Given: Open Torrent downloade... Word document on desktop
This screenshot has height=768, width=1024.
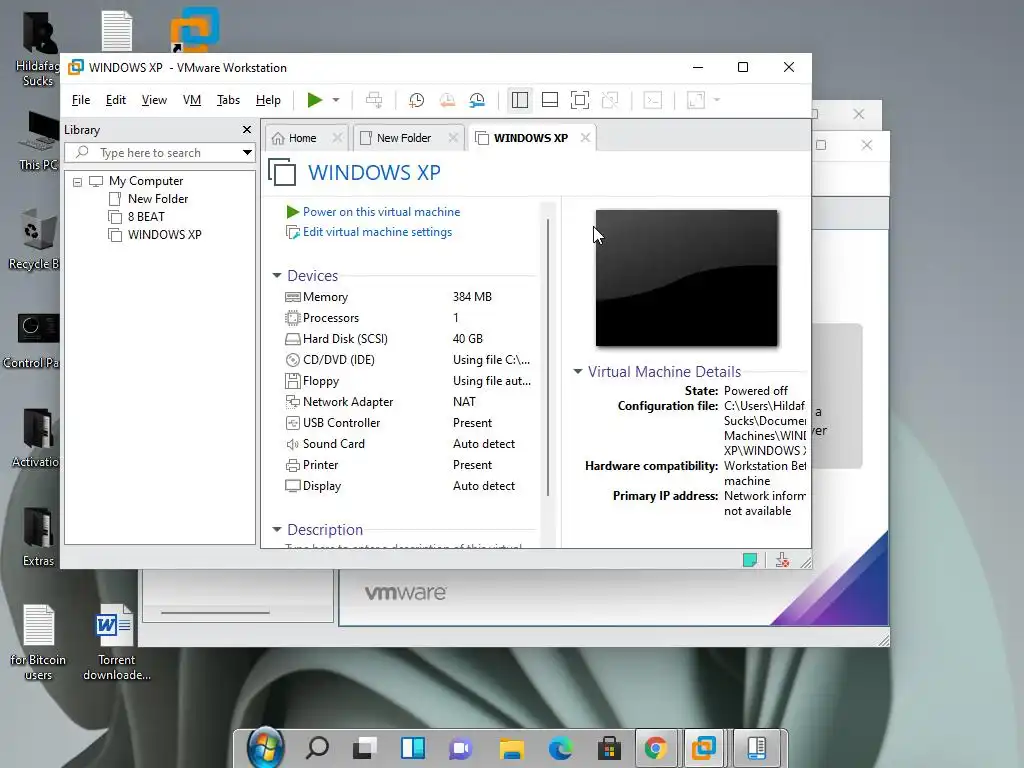Looking at the screenshot, I should coord(117,642).
